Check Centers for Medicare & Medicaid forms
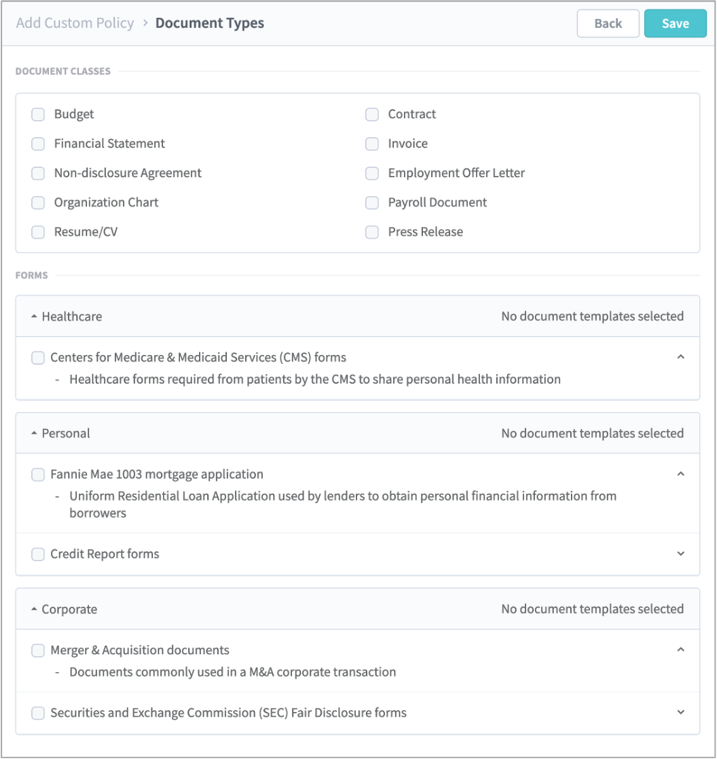Screen dimensions: 717x759 38,357
